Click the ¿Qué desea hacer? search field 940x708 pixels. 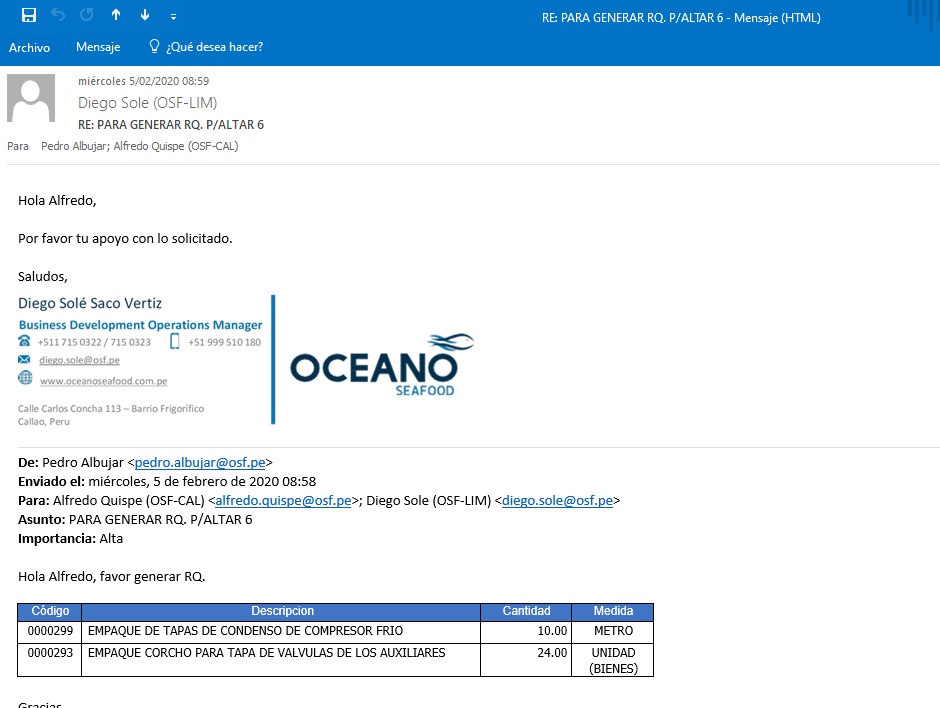(x=215, y=47)
